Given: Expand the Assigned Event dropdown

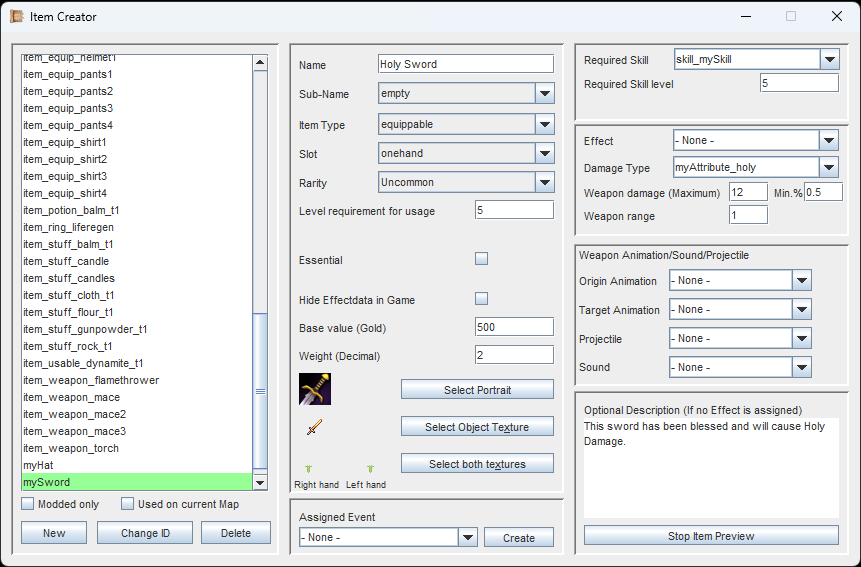Looking at the screenshot, I should coord(467,537).
